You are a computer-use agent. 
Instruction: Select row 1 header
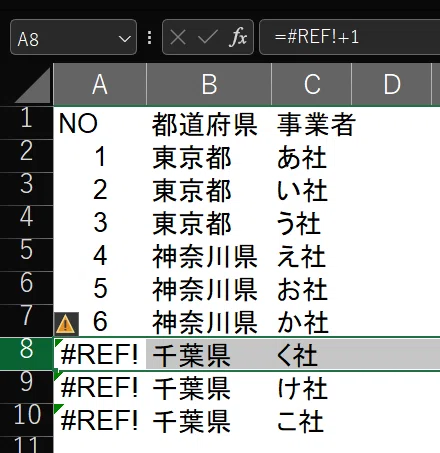[26, 122]
